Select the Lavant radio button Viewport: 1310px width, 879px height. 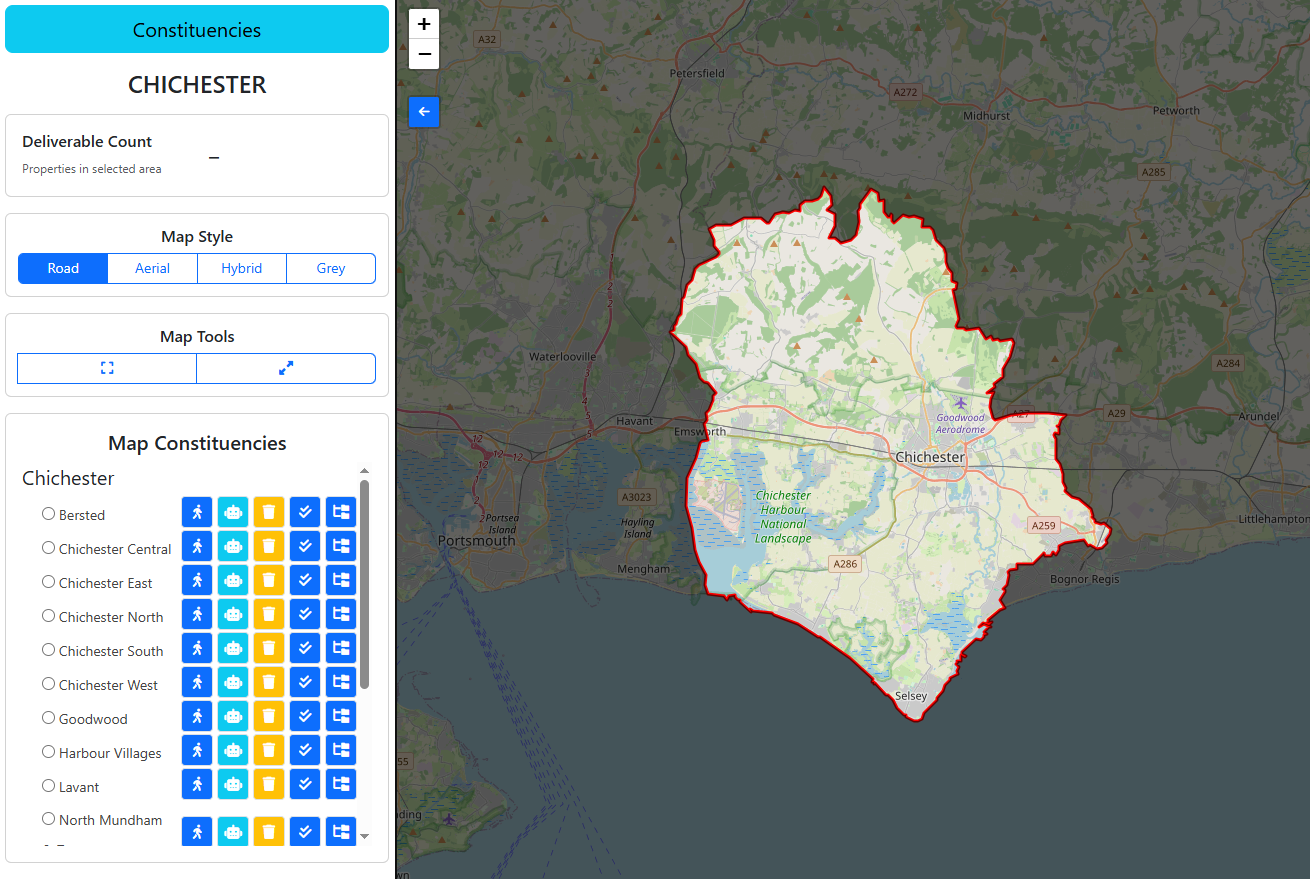48,785
